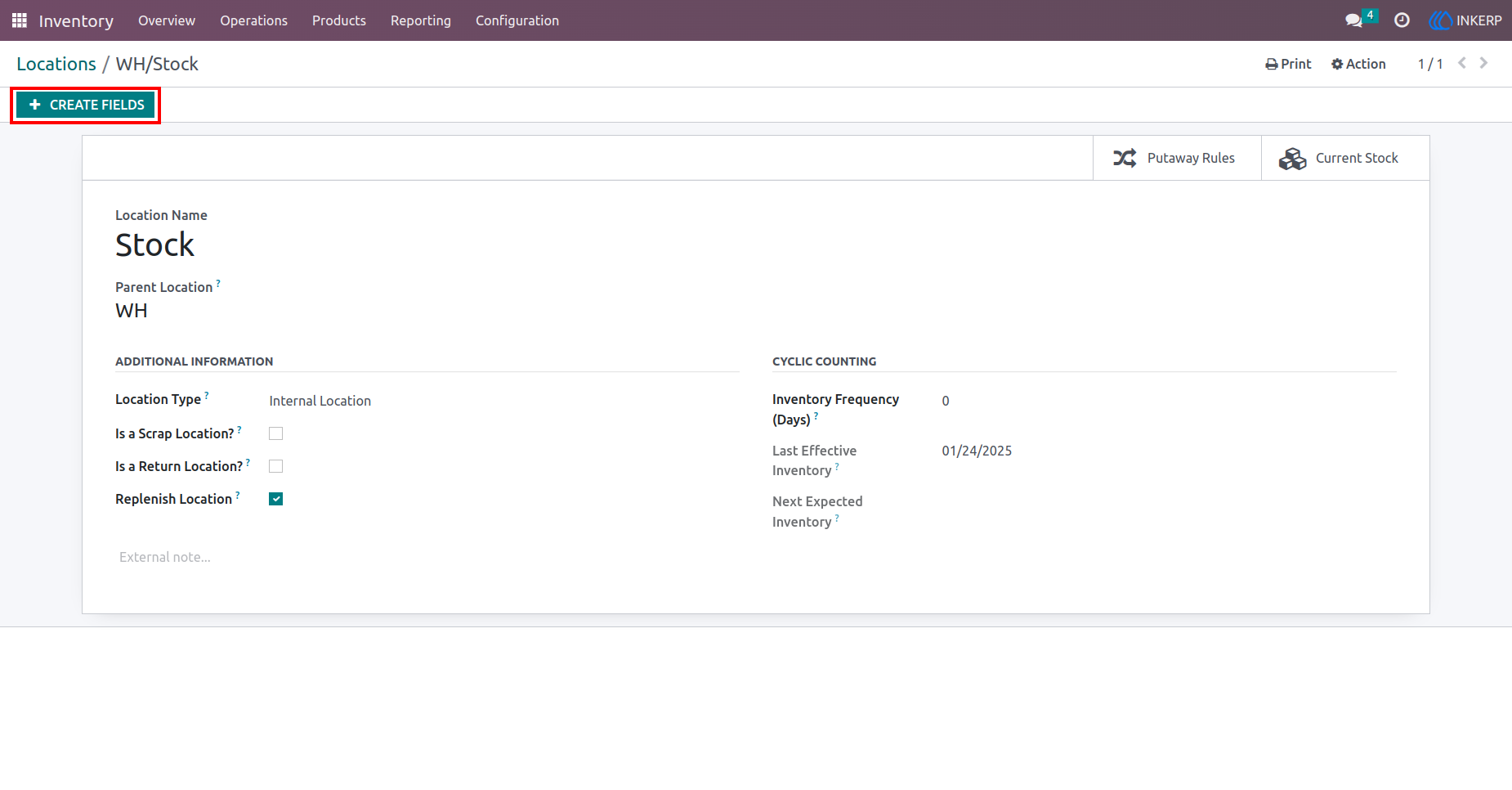Show Is a Scrap Location help tooltip
Viewport: 1512px width, 790px height.
click(239, 429)
